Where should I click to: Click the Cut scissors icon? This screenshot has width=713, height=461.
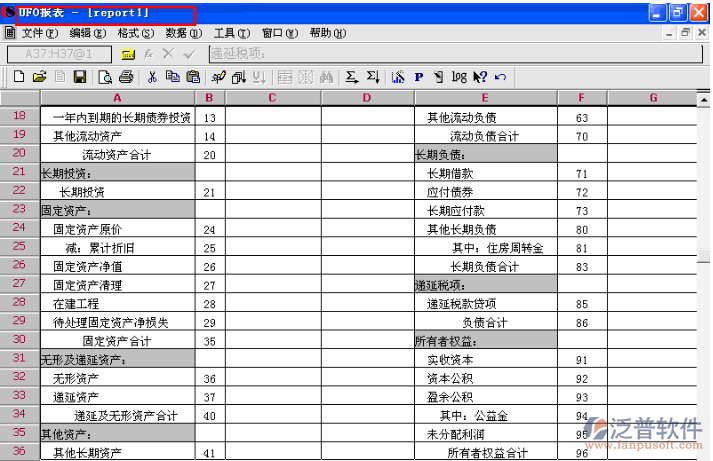click(x=152, y=76)
